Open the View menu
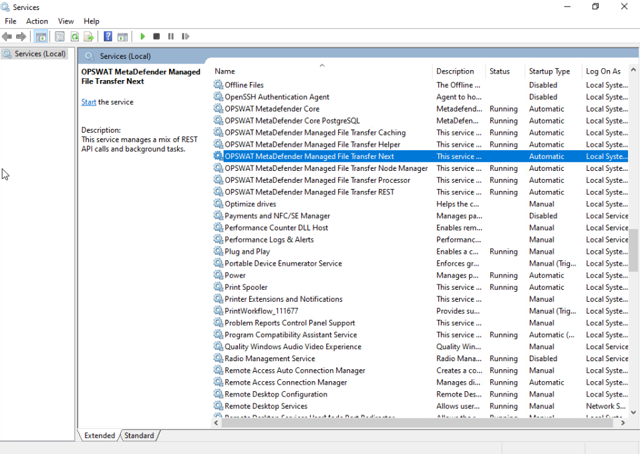This screenshot has height=454, width=640. tap(66, 21)
